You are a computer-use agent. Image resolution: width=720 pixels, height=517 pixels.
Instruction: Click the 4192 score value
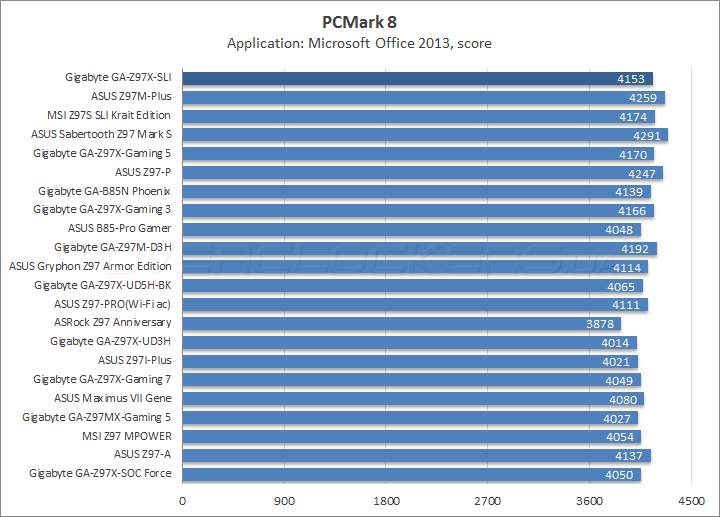635,249
